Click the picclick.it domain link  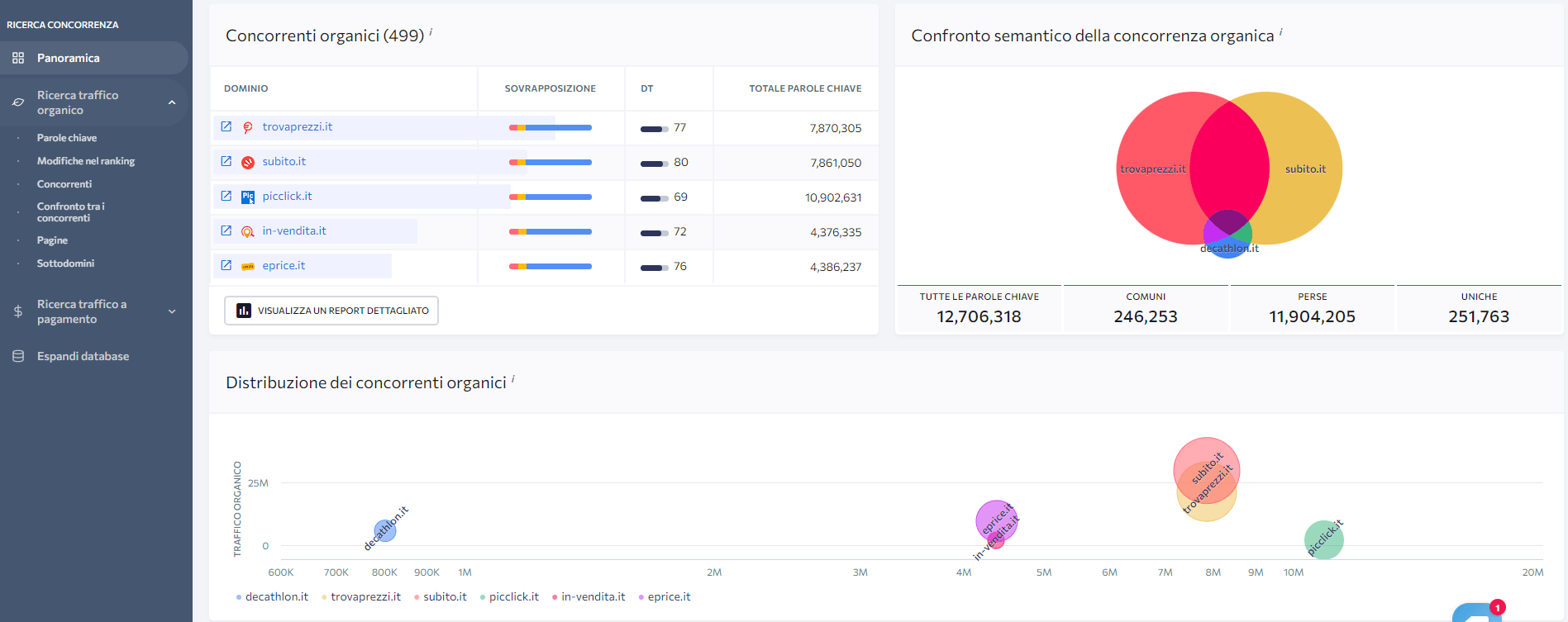point(287,196)
